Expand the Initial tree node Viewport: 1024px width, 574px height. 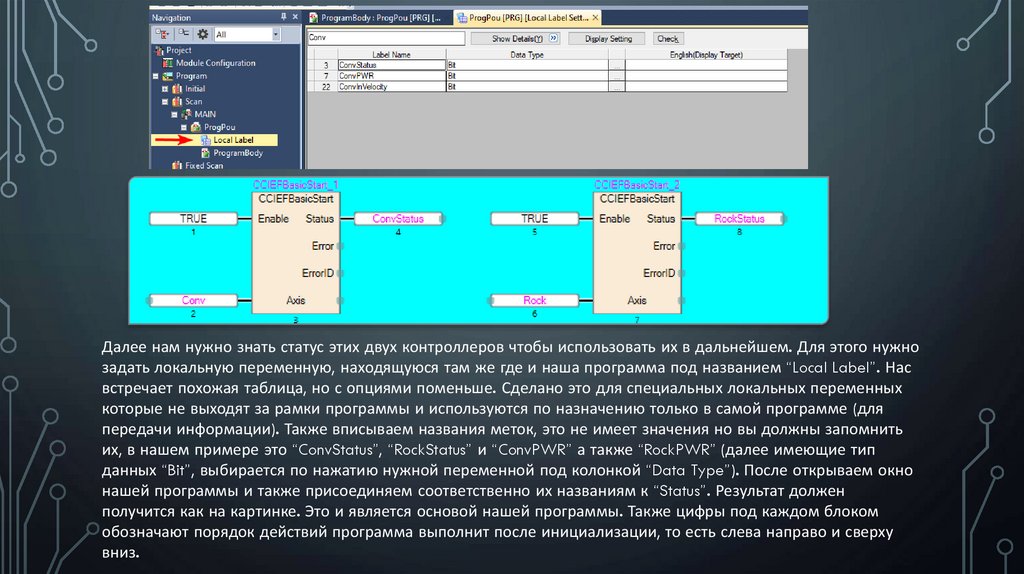165,89
